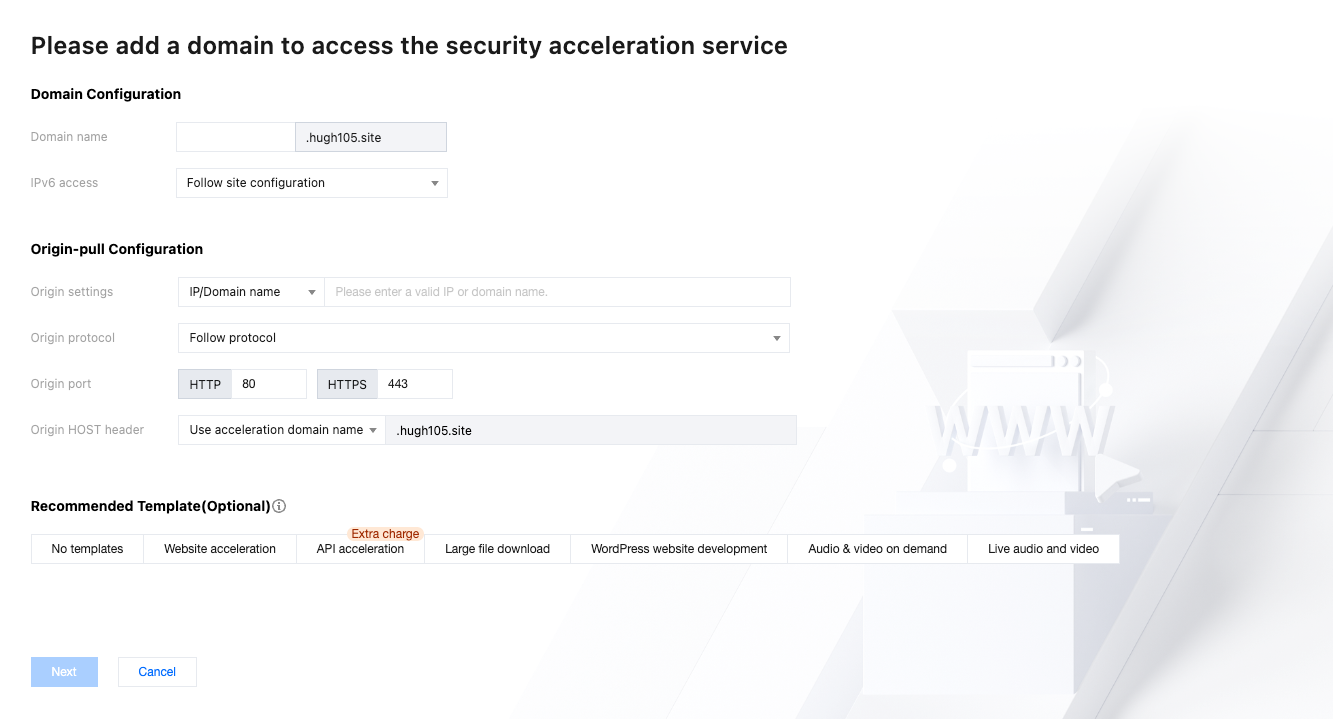Open the Origin protocol dropdown
This screenshot has height=719, width=1333.
(x=483, y=338)
